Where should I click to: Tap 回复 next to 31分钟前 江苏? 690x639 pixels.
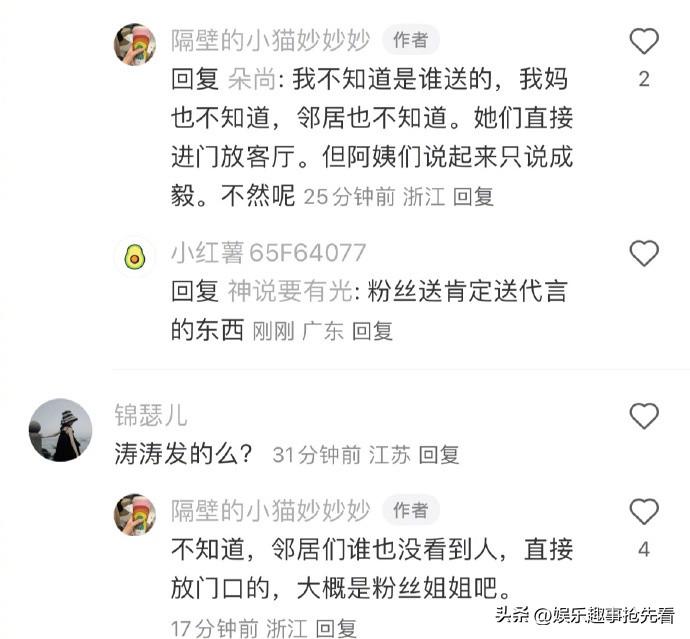coord(439,455)
